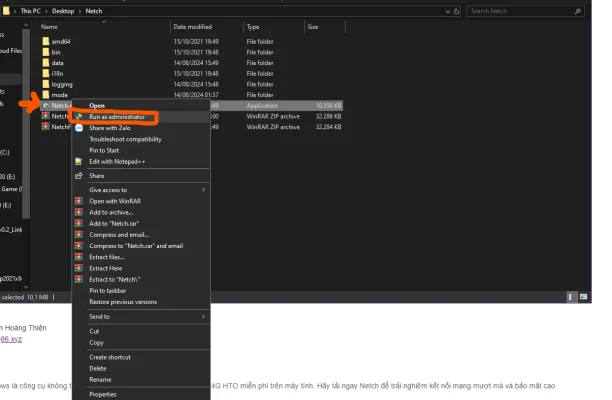Sort by the Type column header

click(253, 27)
